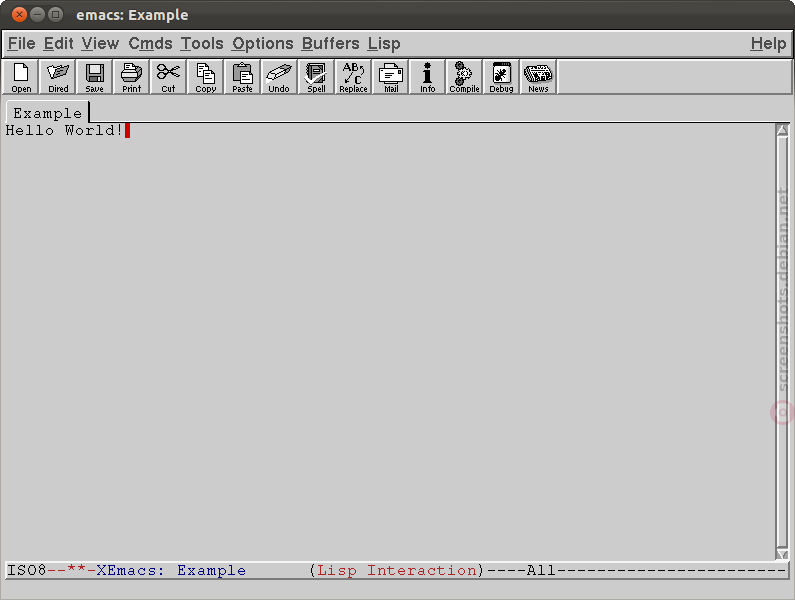This screenshot has width=795, height=600.
Task: Open the Buffers menu
Action: pos(331,44)
